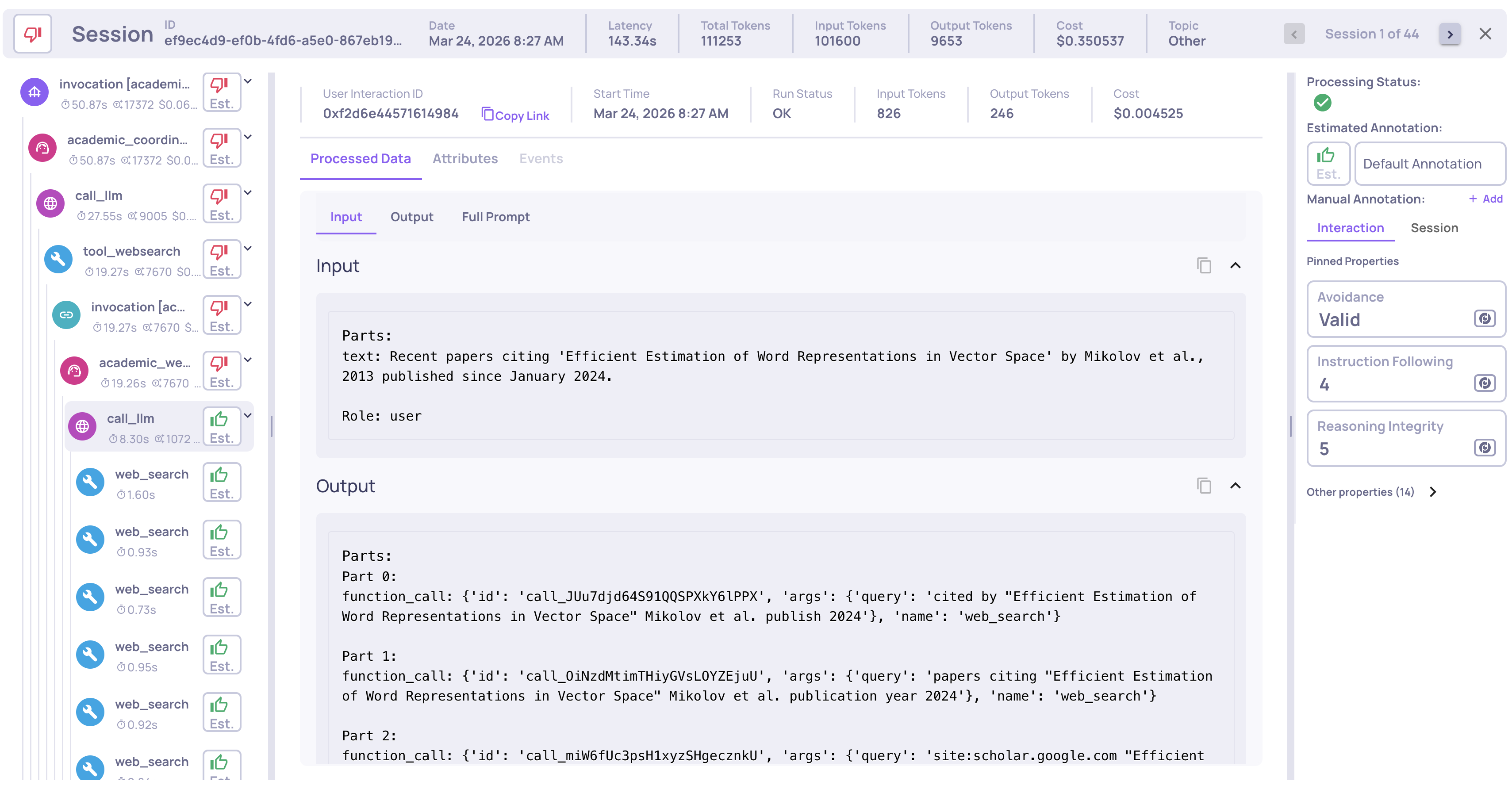The width and height of the screenshot is (1512, 789).
Task: Select the tool_websearch wrench icon
Action: (x=59, y=260)
